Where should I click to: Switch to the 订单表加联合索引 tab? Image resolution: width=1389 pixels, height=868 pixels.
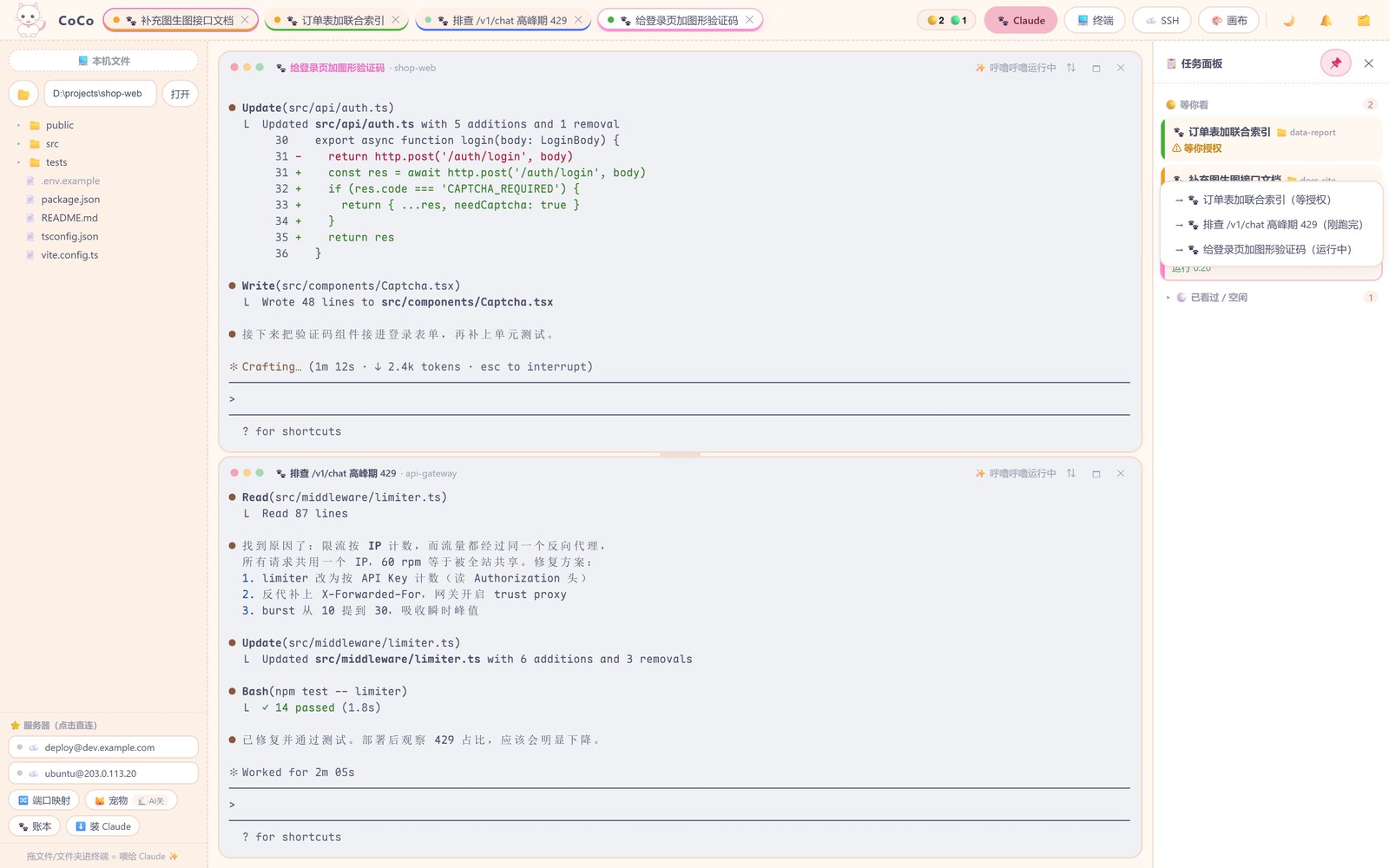coord(336,20)
